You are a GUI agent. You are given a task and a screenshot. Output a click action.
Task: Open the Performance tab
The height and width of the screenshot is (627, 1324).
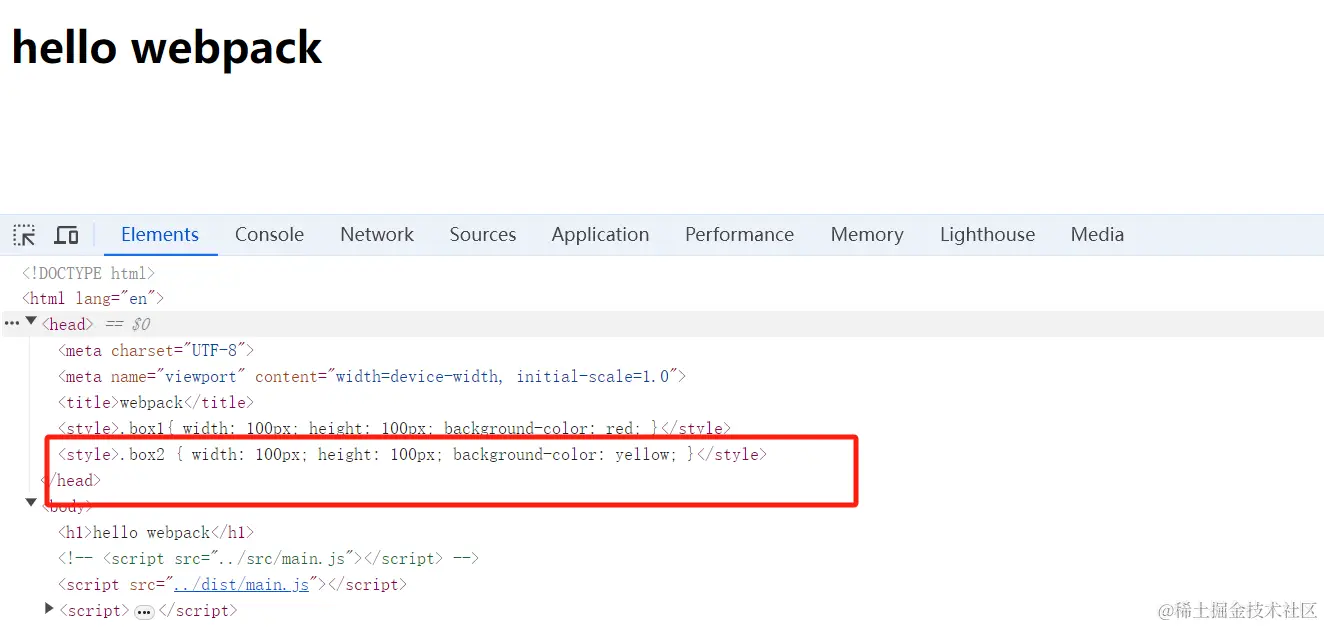click(739, 235)
